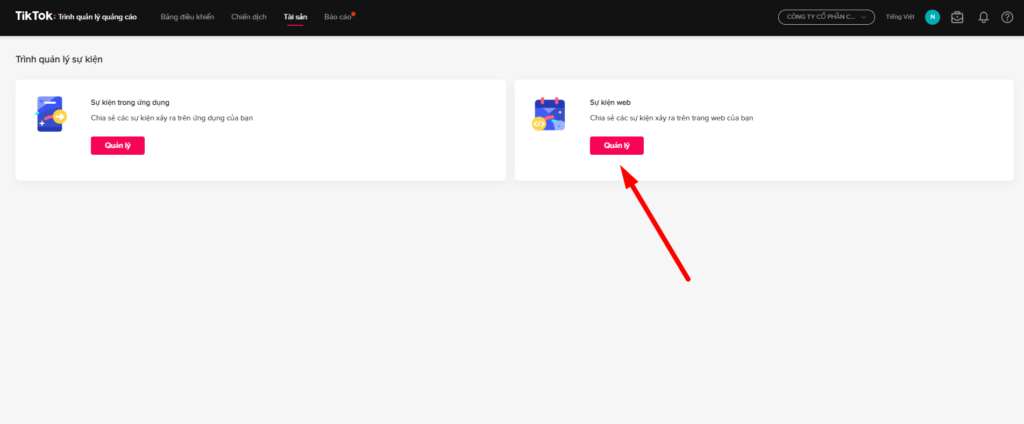This screenshot has height=424, width=1024.
Task: Go to the Bảng điều khiển tab
Action: 189,17
